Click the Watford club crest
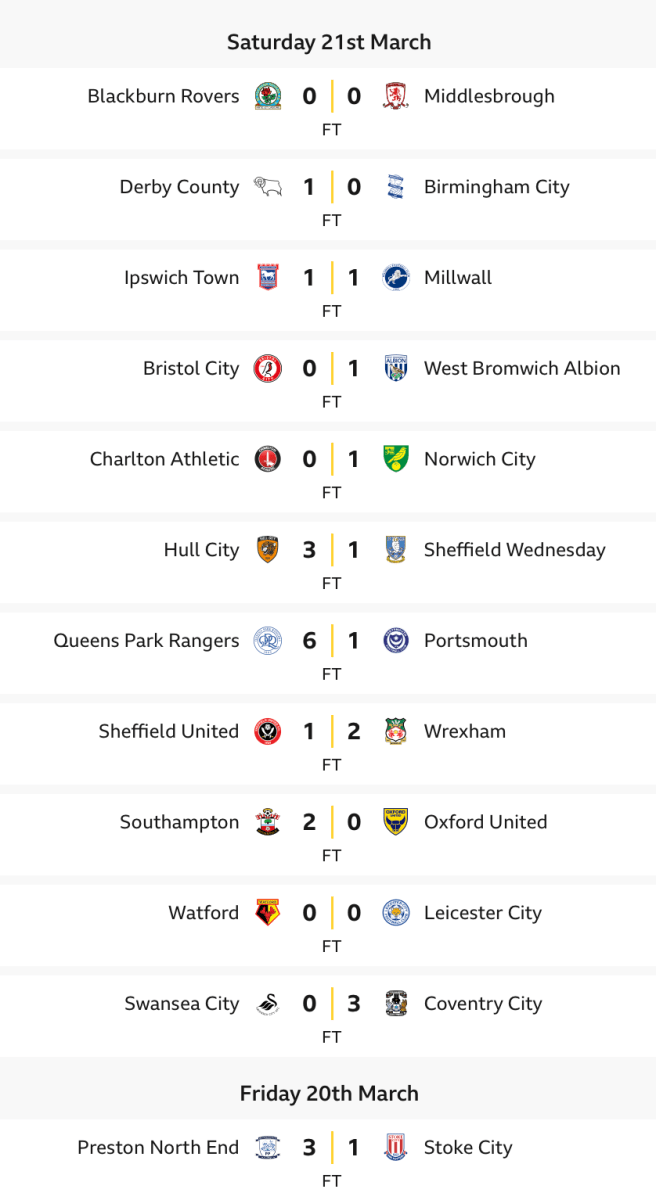This screenshot has height=1200, width=656. (x=267, y=913)
